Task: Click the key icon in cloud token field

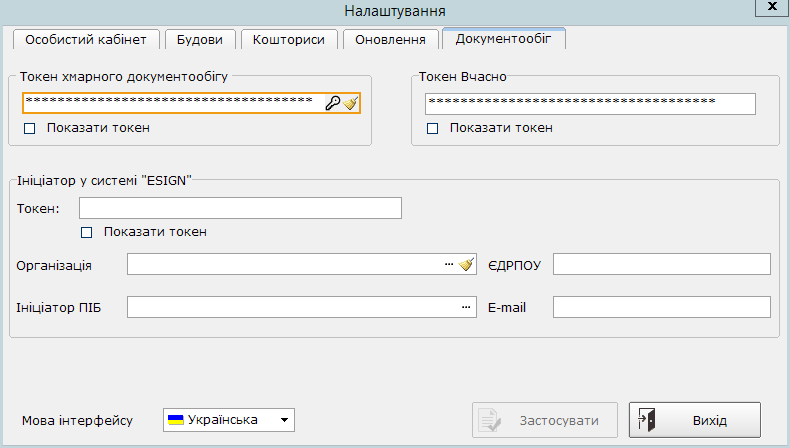Action: pyautogui.click(x=333, y=102)
